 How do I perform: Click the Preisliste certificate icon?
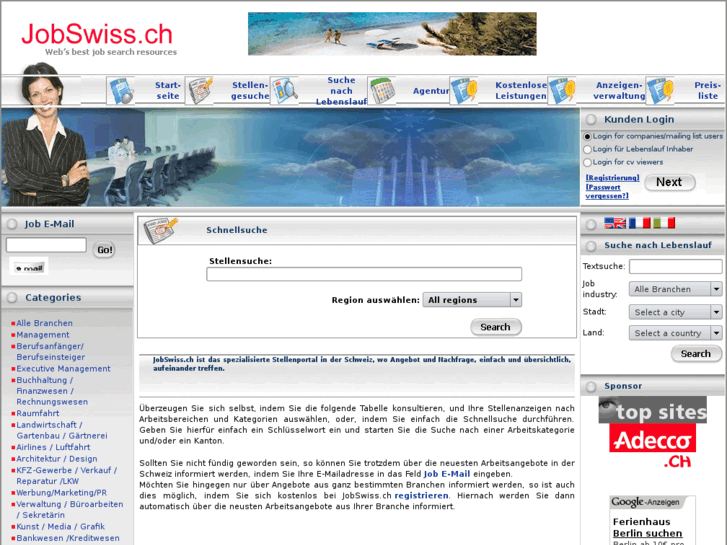coord(660,90)
